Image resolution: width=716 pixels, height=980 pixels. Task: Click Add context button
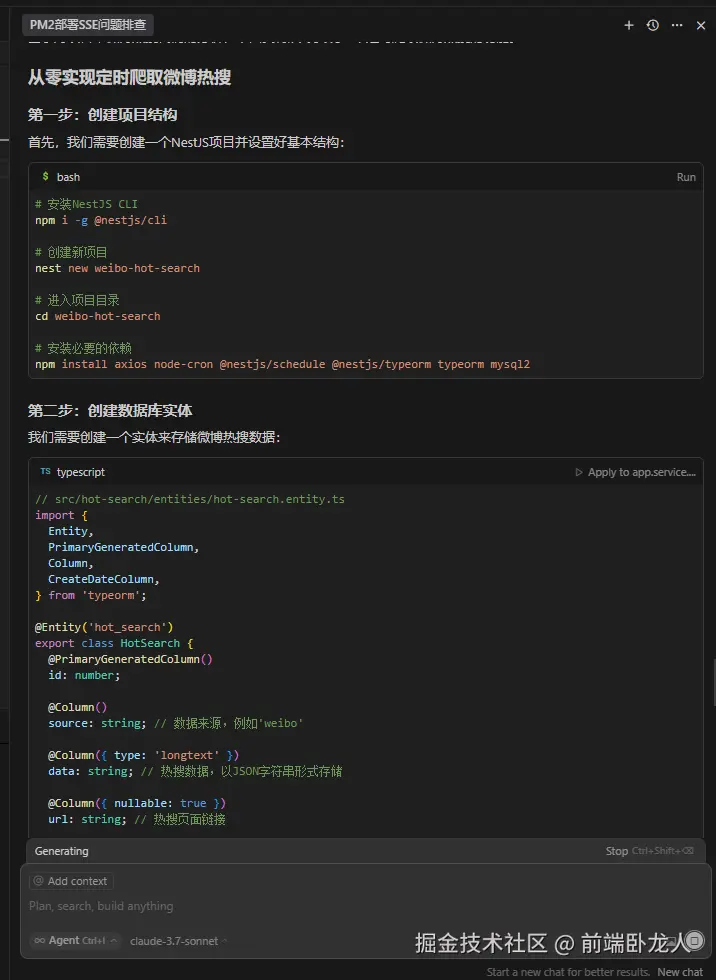(71, 881)
